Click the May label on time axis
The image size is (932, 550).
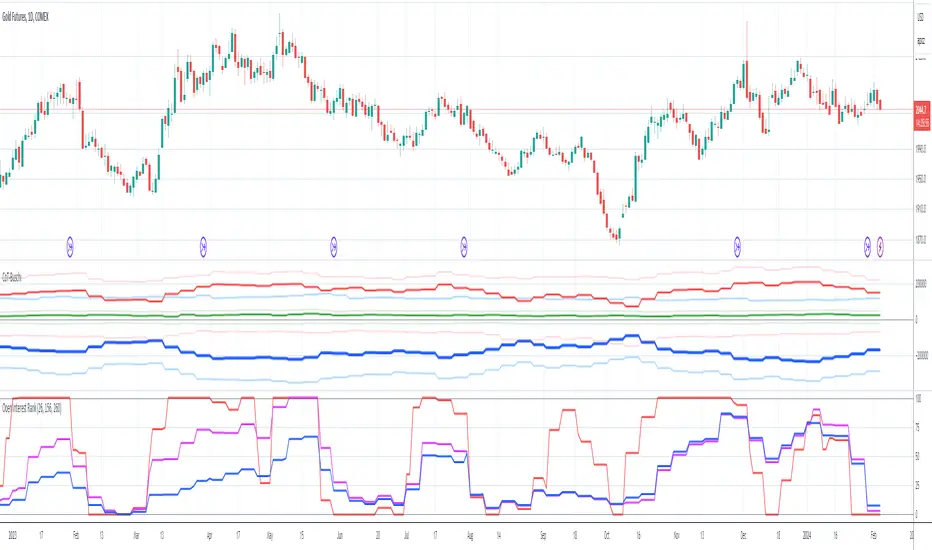pos(270,535)
